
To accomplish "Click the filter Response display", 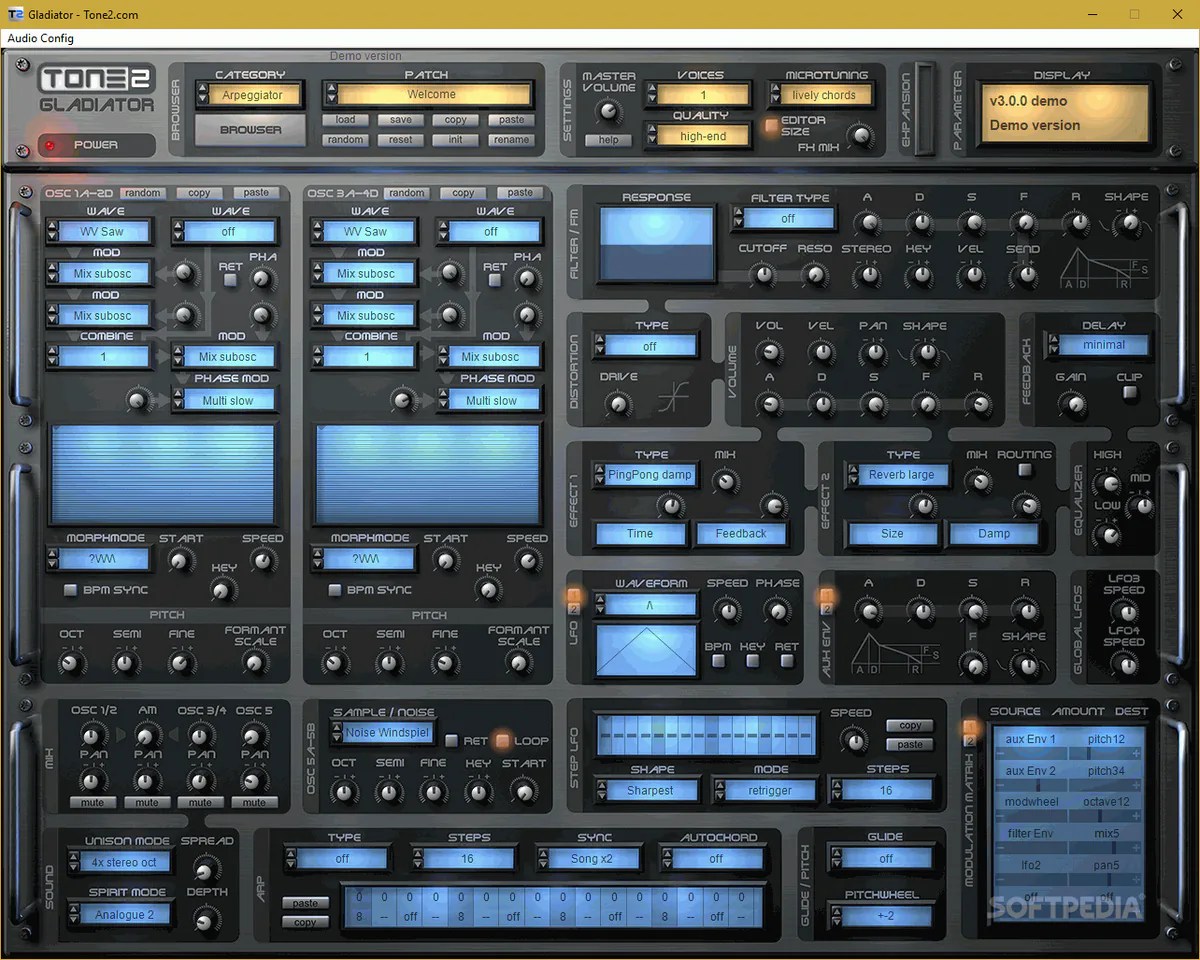I will pyautogui.click(x=657, y=245).
